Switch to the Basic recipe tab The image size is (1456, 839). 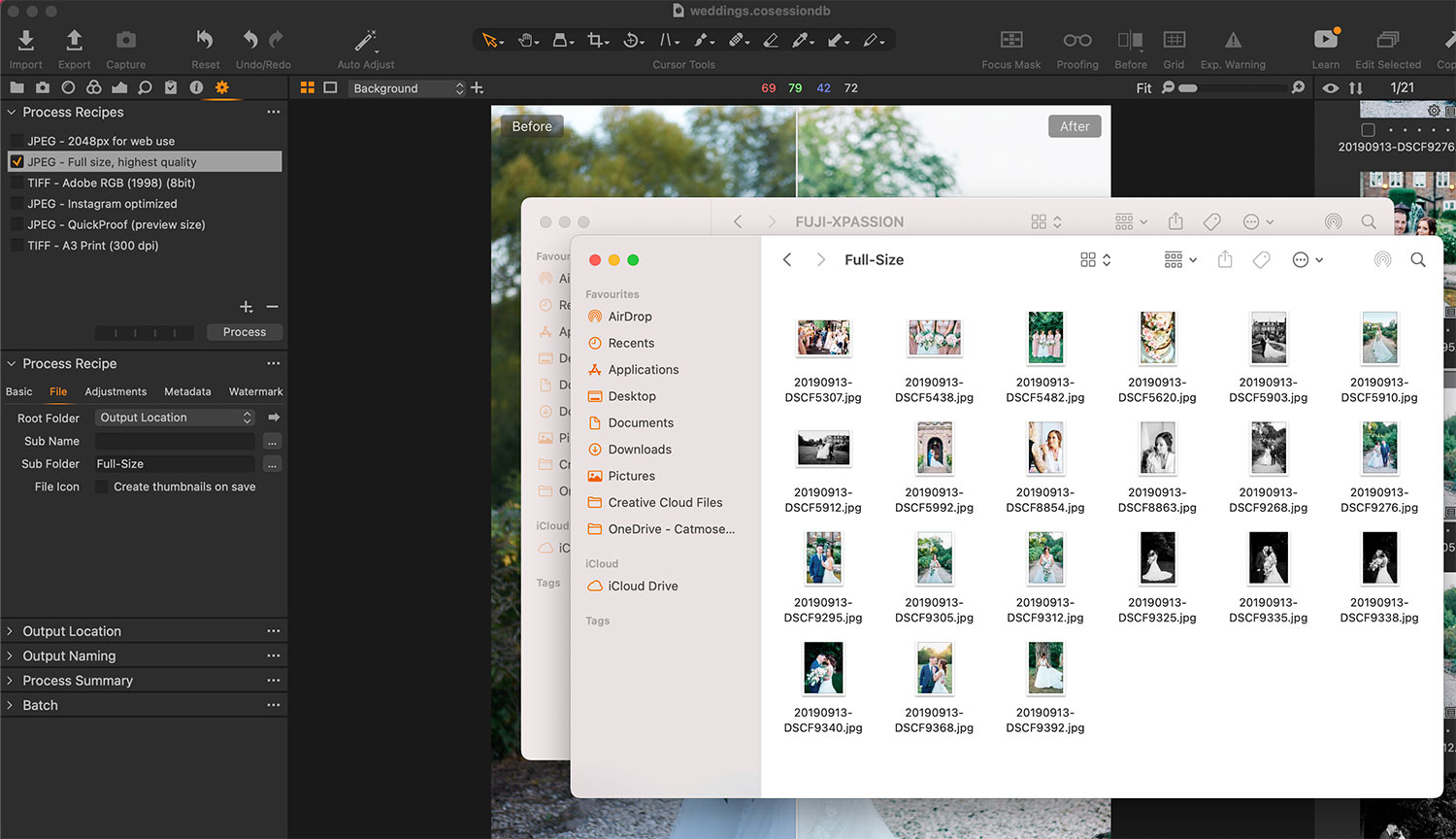(19, 391)
